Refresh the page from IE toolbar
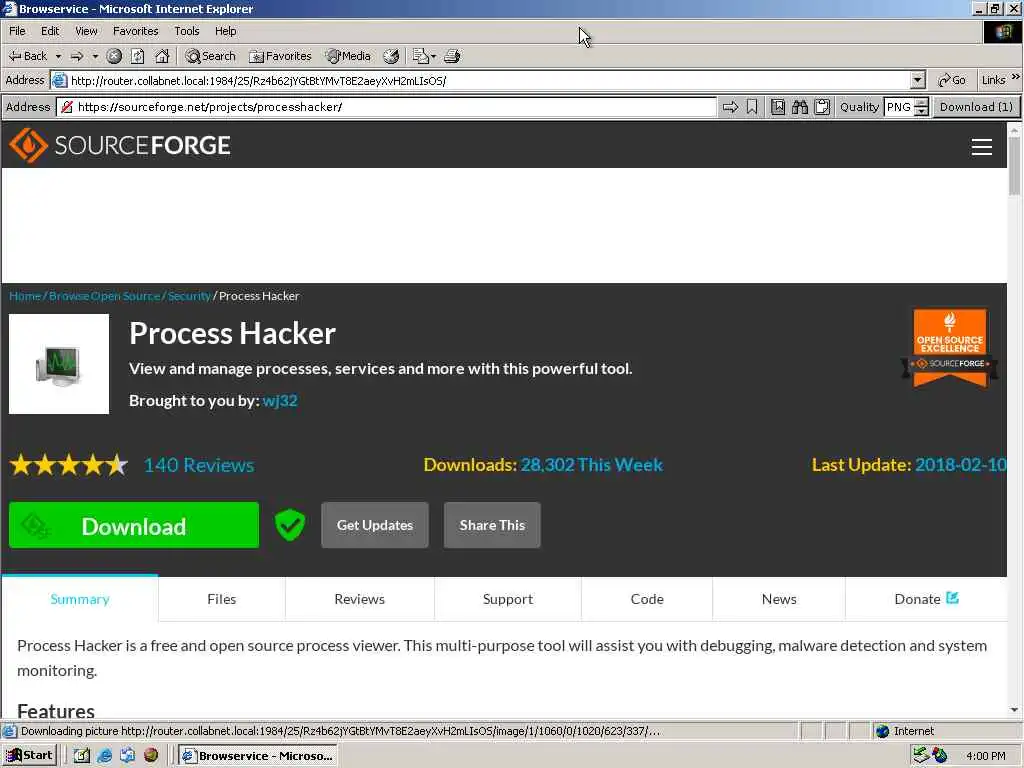The height and width of the screenshot is (768, 1024). pyautogui.click(x=138, y=56)
